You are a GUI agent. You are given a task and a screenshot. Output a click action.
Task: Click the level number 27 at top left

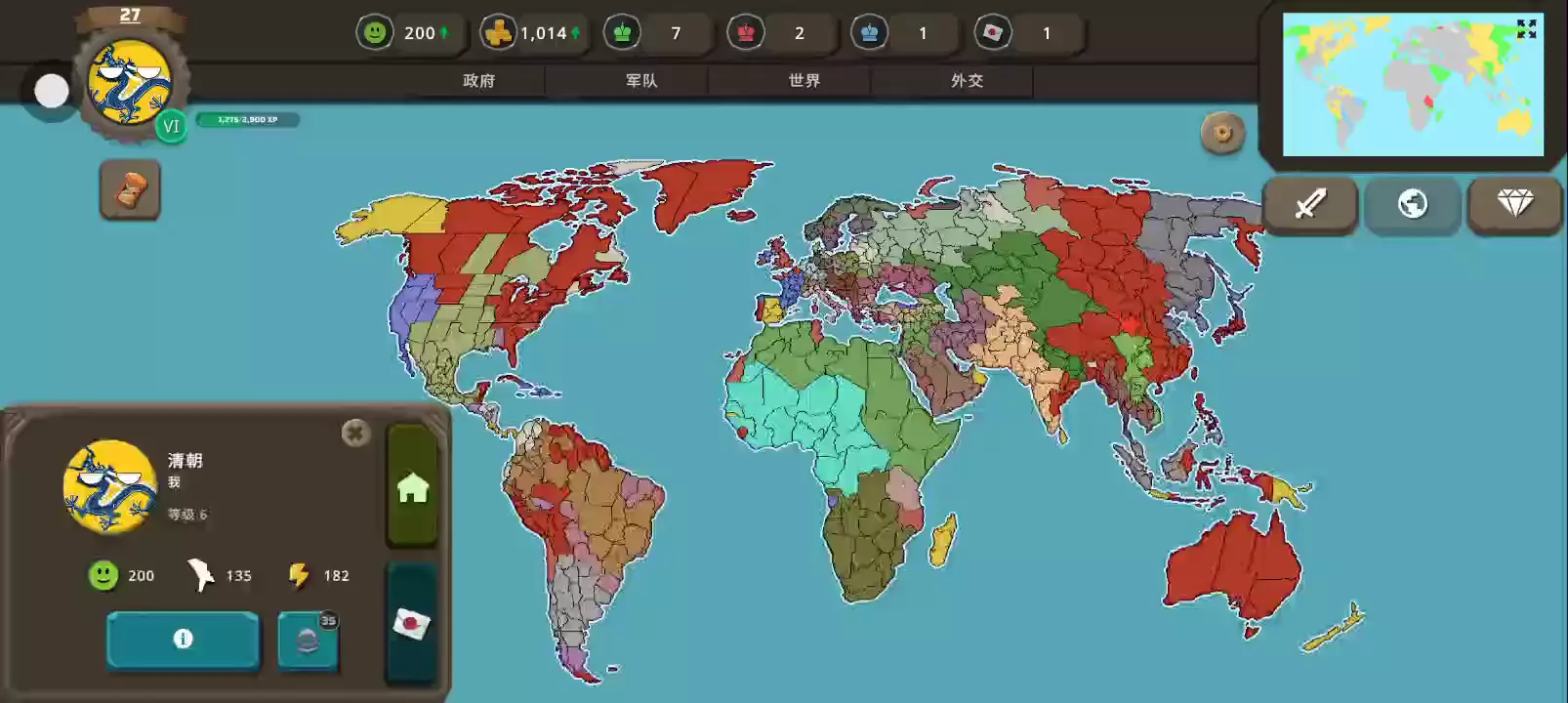tap(130, 15)
